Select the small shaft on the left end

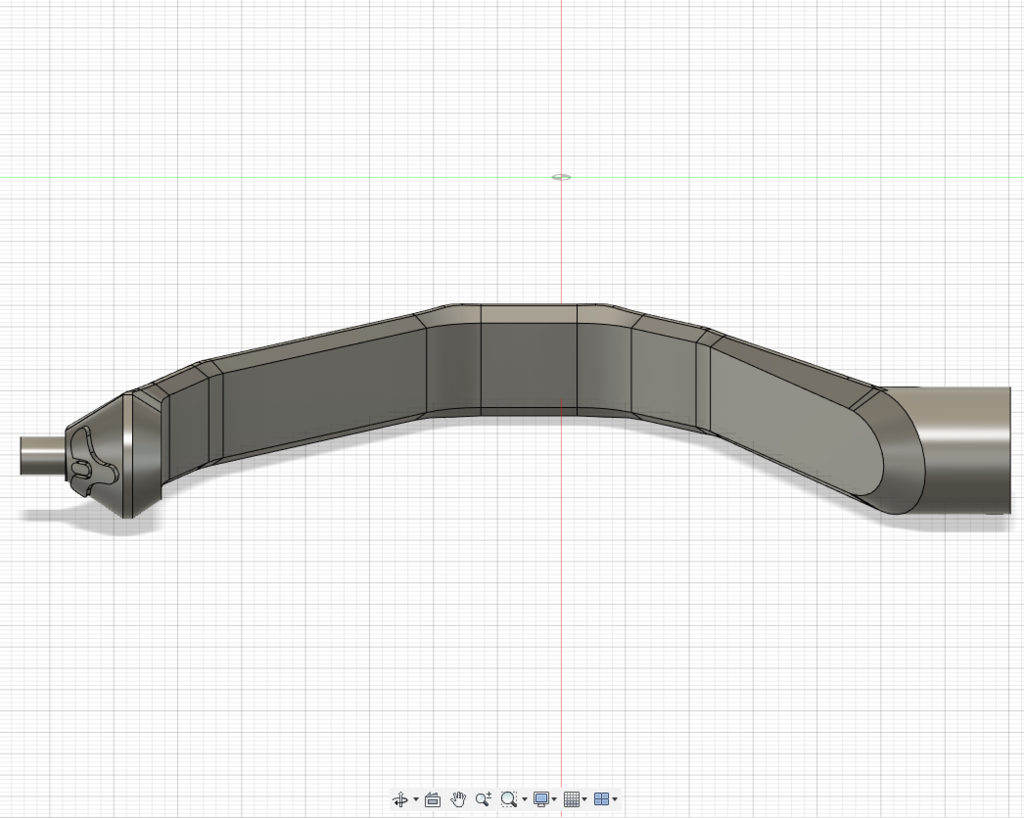click(x=42, y=455)
